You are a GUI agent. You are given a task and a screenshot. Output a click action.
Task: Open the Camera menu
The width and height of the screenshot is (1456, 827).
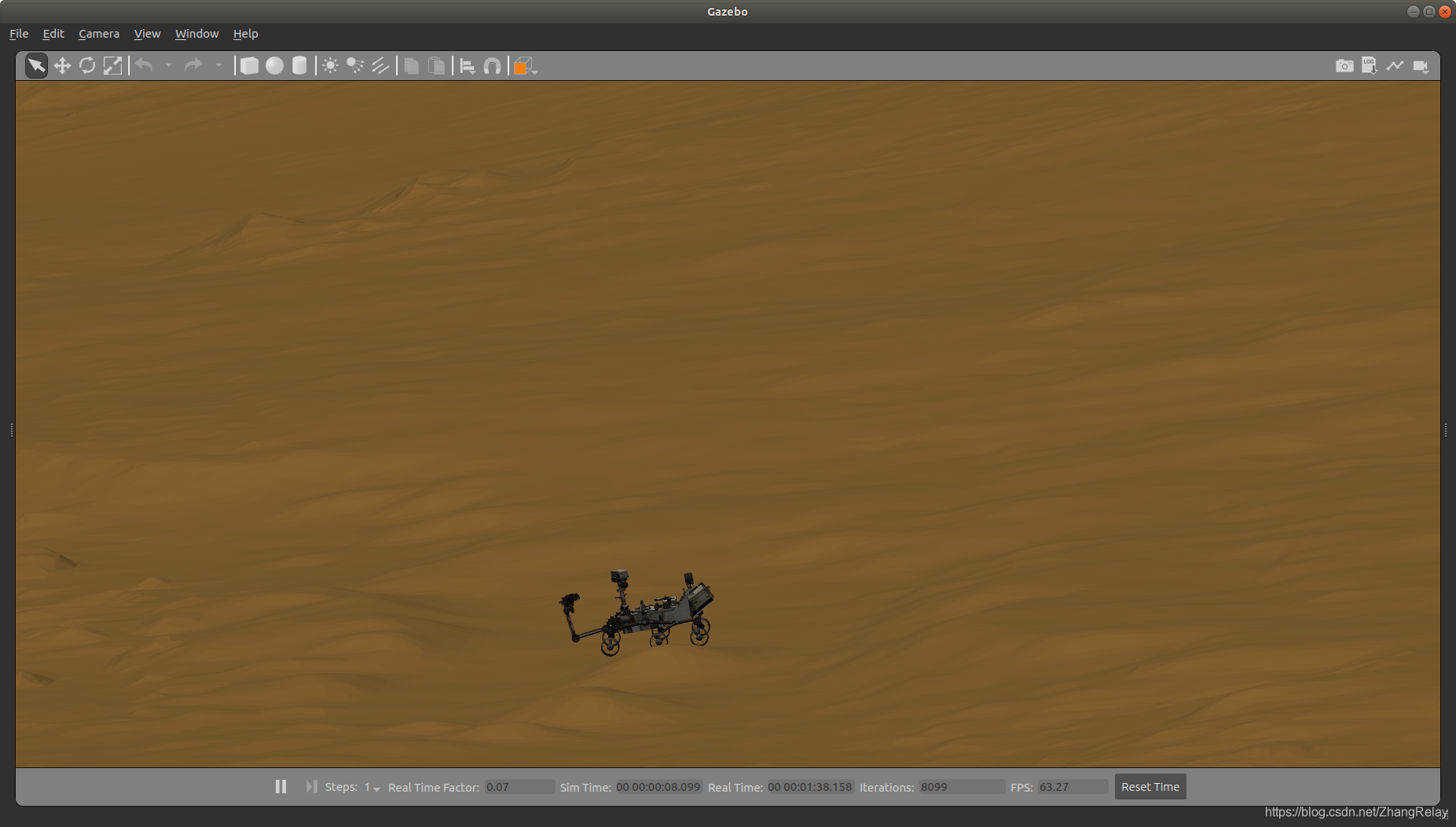99,34
